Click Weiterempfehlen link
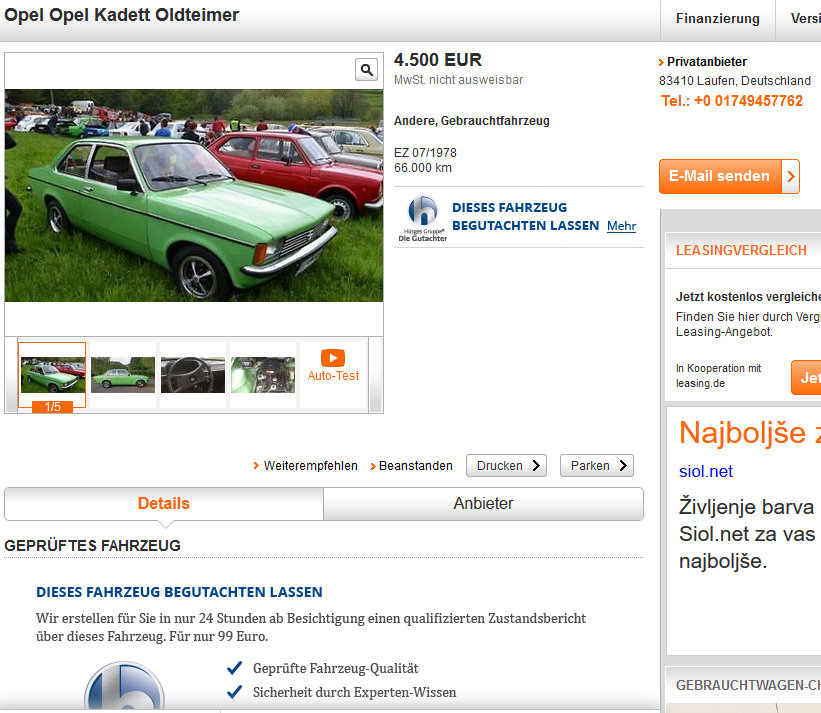The image size is (821, 713). click(x=310, y=466)
